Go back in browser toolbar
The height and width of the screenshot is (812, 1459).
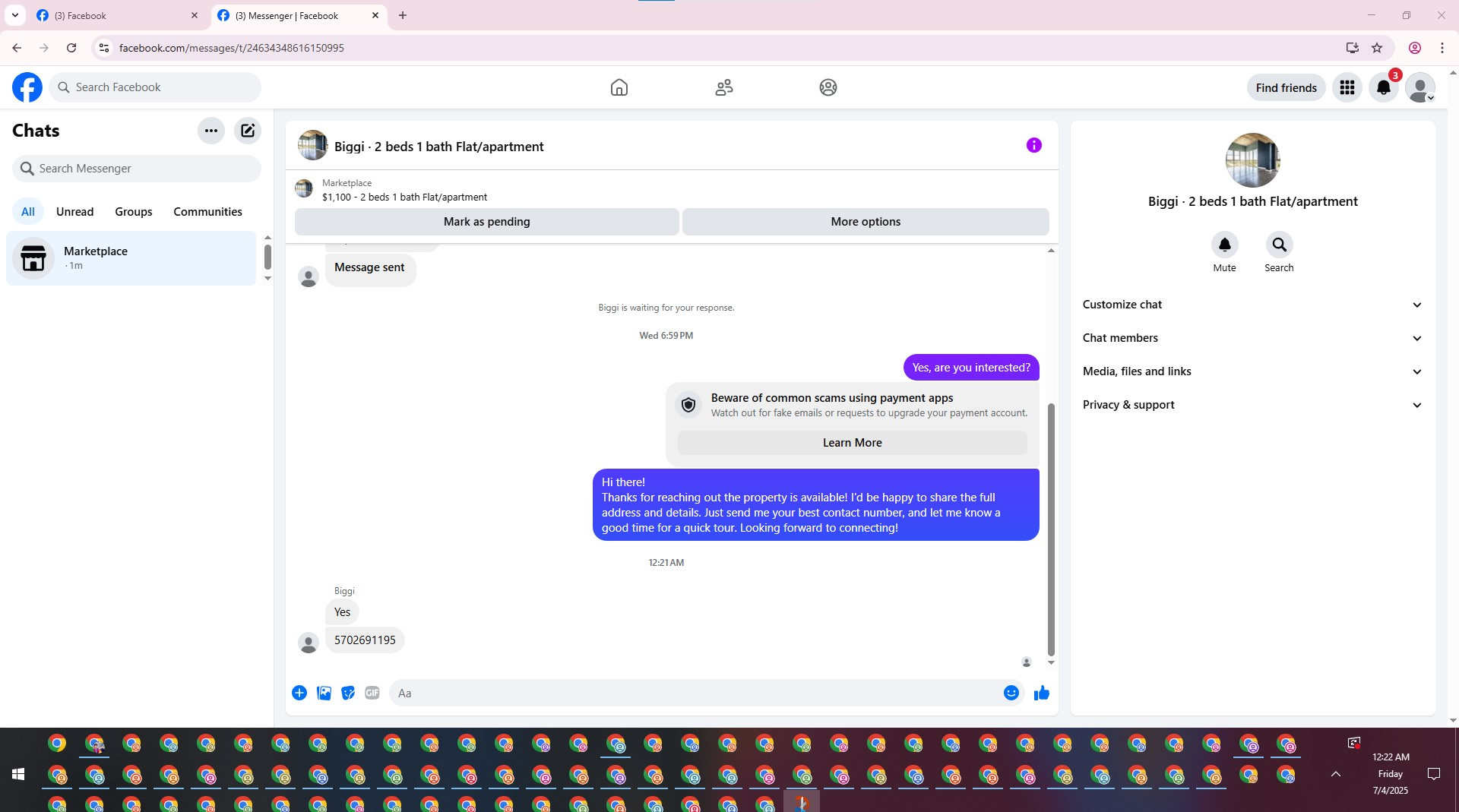[x=17, y=48]
